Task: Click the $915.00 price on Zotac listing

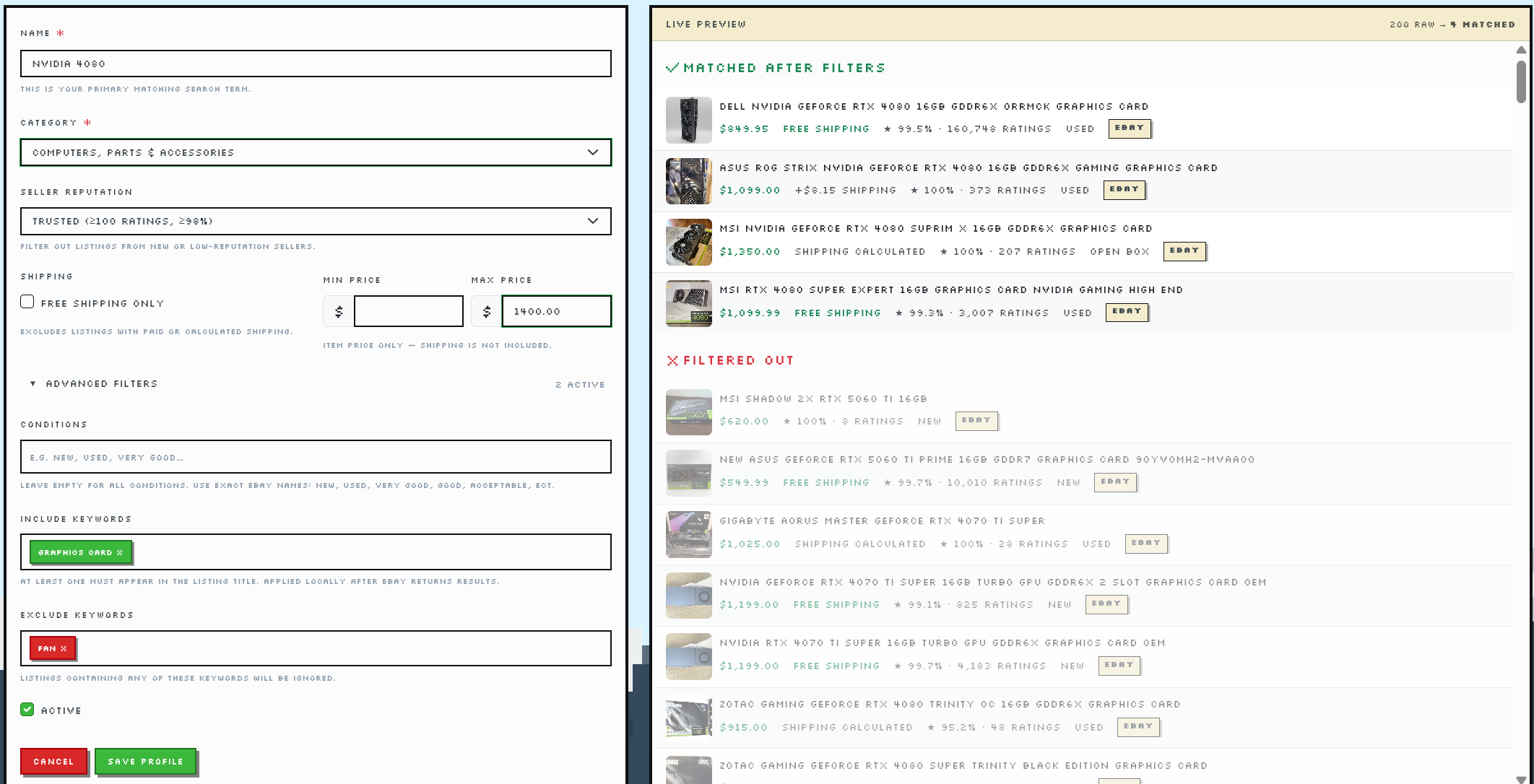Action: click(743, 728)
